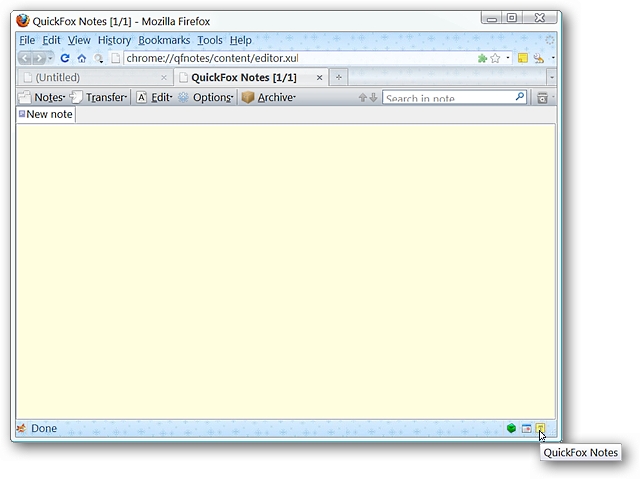Image resolution: width=640 pixels, height=479 pixels.
Task: Click the green puzzle-piece icon in address bar
Action: [x=482, y=58]
